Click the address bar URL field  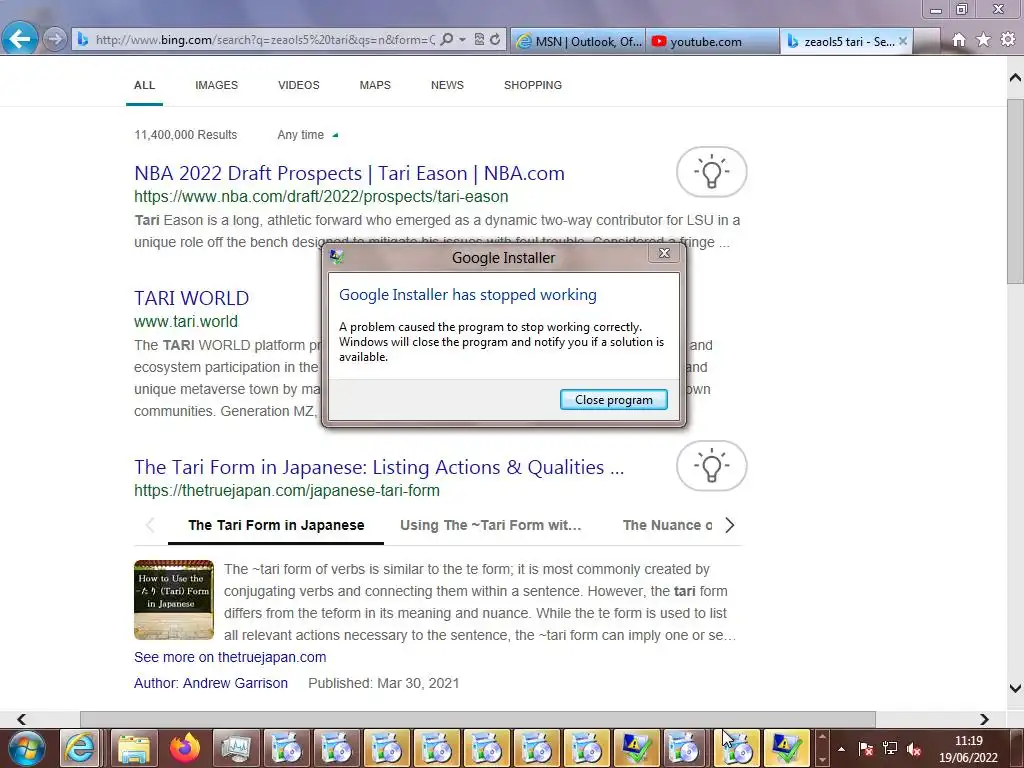click(264, 40)
